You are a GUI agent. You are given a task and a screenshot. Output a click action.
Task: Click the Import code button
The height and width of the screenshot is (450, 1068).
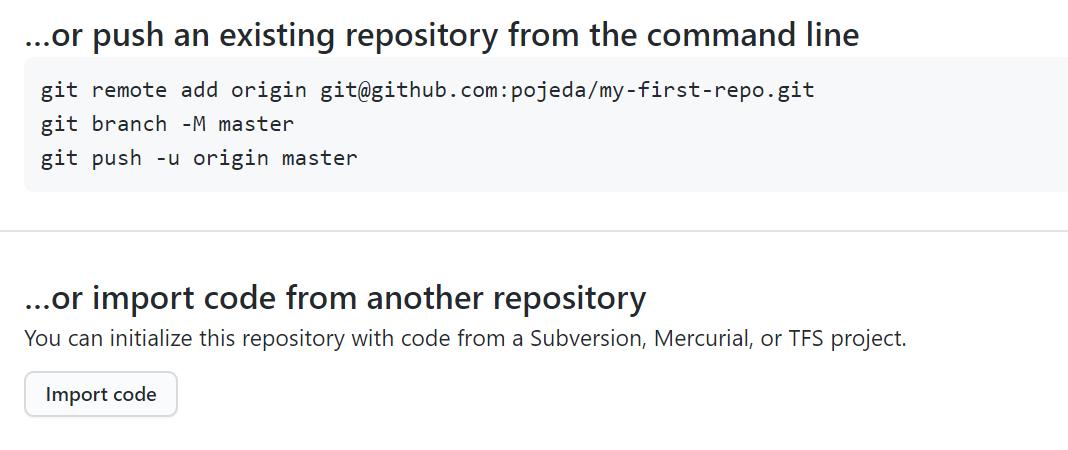coord(101,394)
